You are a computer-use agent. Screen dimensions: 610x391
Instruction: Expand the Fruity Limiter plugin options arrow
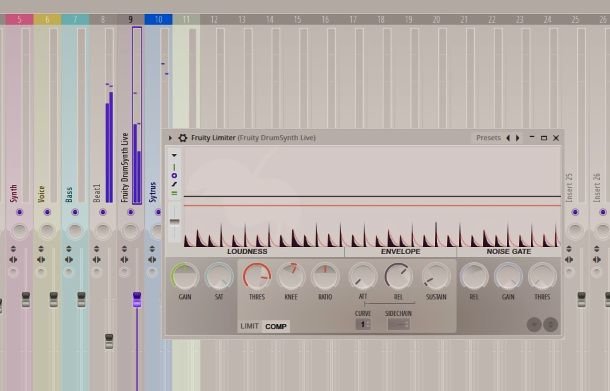(170, 138)
